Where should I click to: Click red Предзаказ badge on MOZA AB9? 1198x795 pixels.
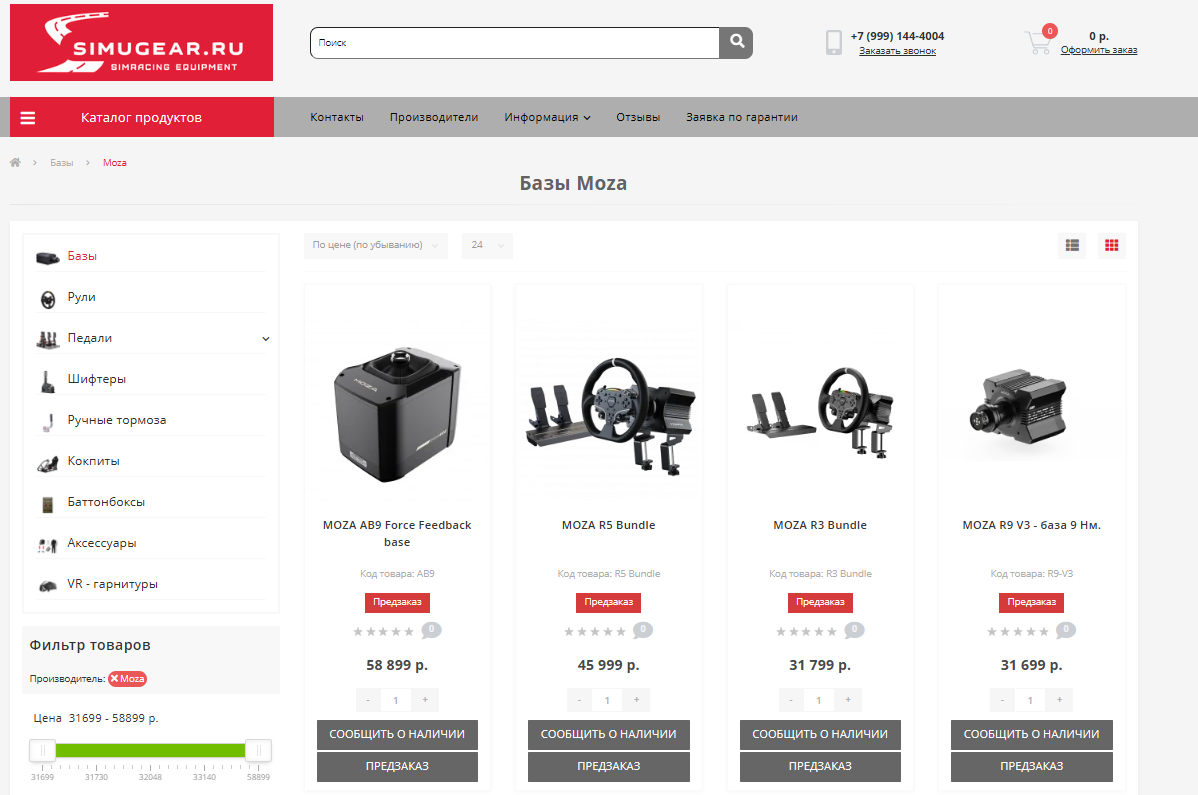pos(397,603)
